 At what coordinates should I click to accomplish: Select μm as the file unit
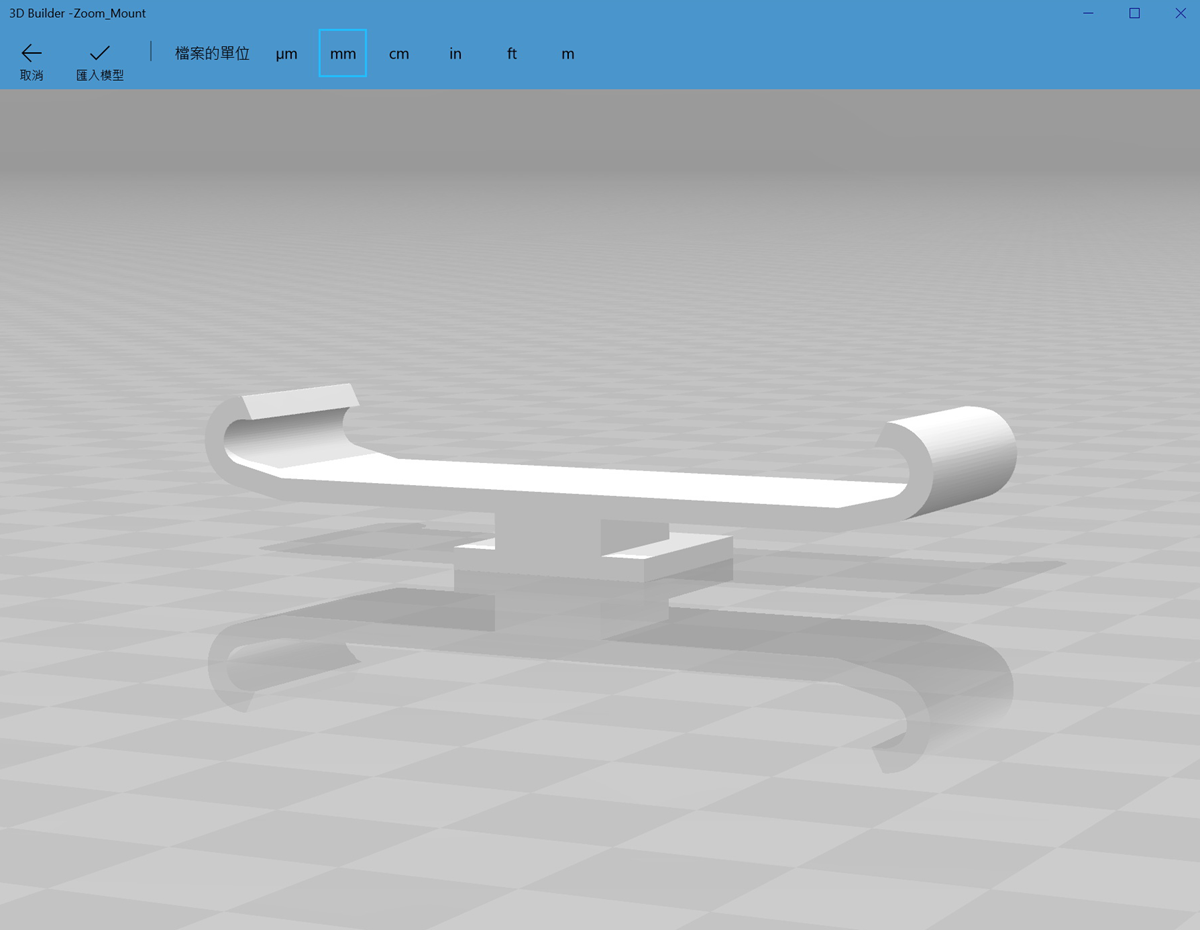click(x=287, y=54)
